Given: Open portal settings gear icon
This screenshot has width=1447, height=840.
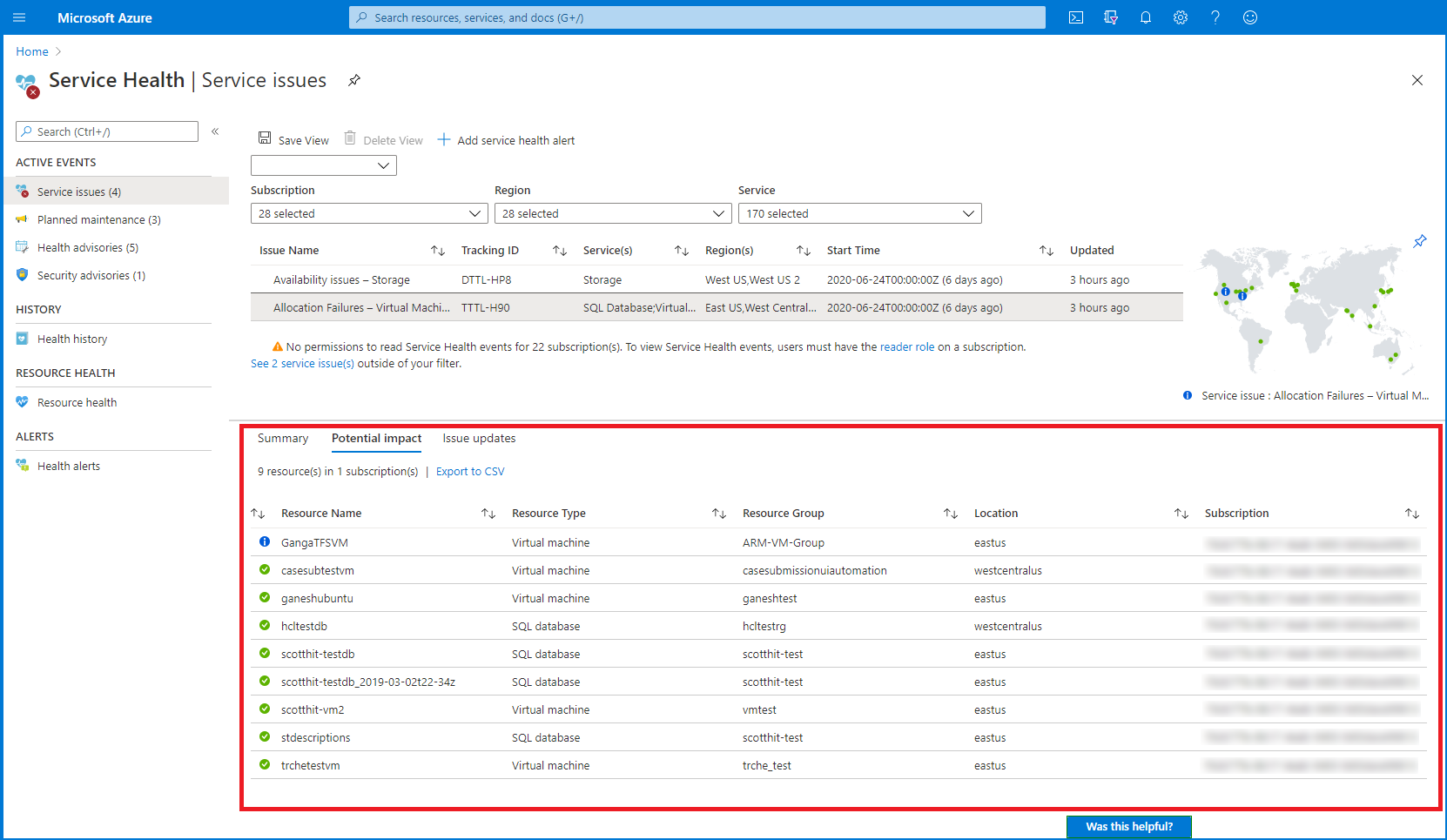Looking at the screenshot, I should pyautogui.click(x=1181, y=17).
